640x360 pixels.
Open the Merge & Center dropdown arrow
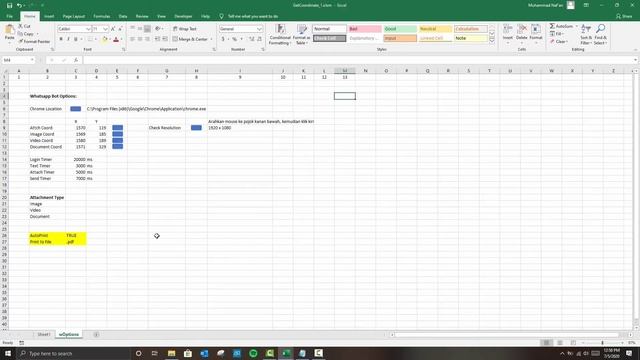(211, 39)
